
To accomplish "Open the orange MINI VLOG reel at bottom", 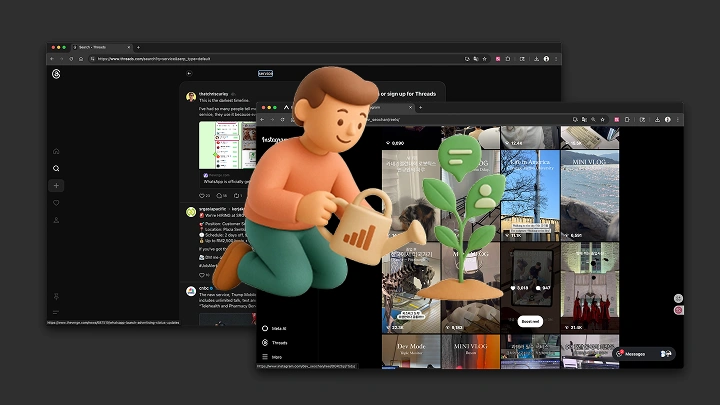I will tap(471, 352).
